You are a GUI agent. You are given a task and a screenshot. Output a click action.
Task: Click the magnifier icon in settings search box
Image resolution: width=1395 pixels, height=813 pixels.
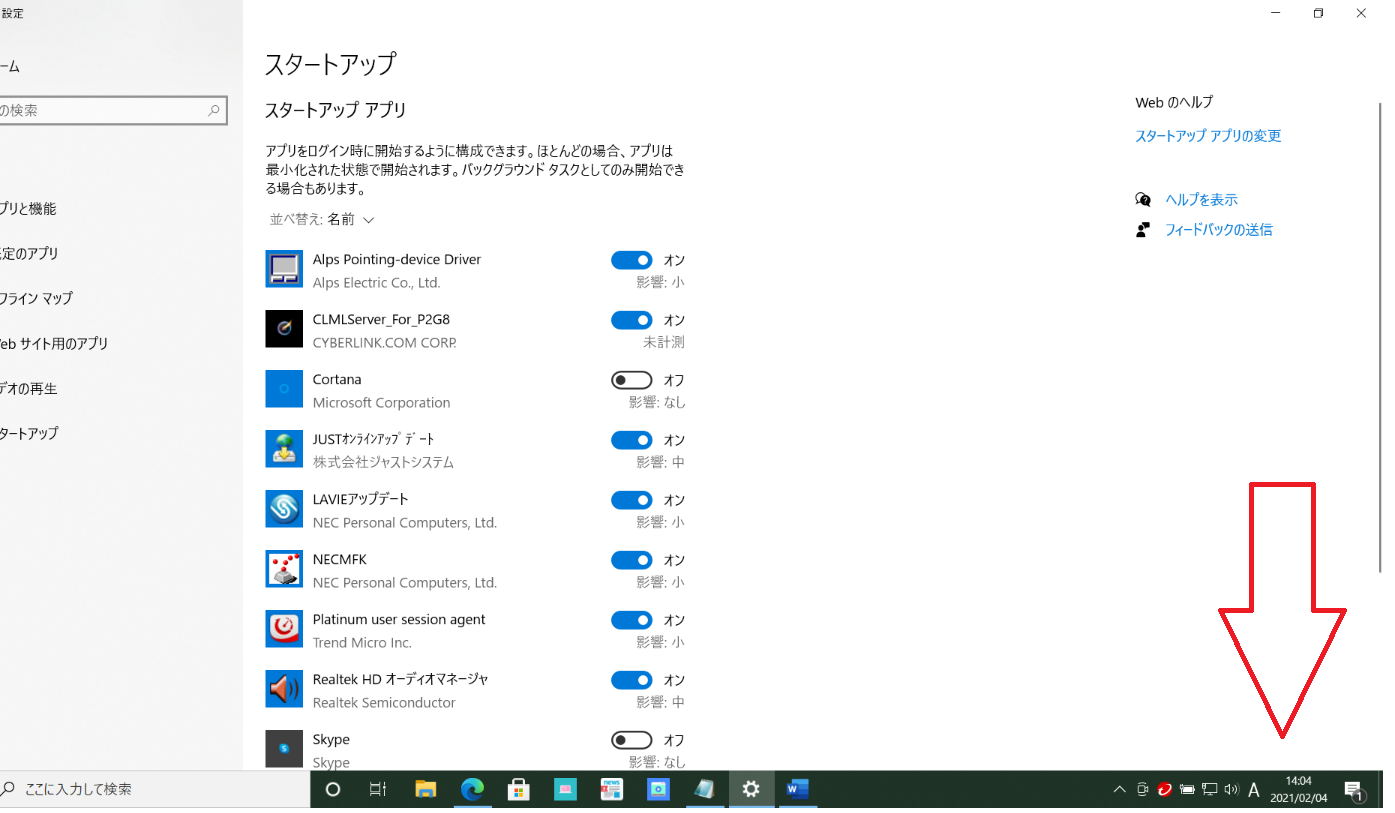[213, 111]
